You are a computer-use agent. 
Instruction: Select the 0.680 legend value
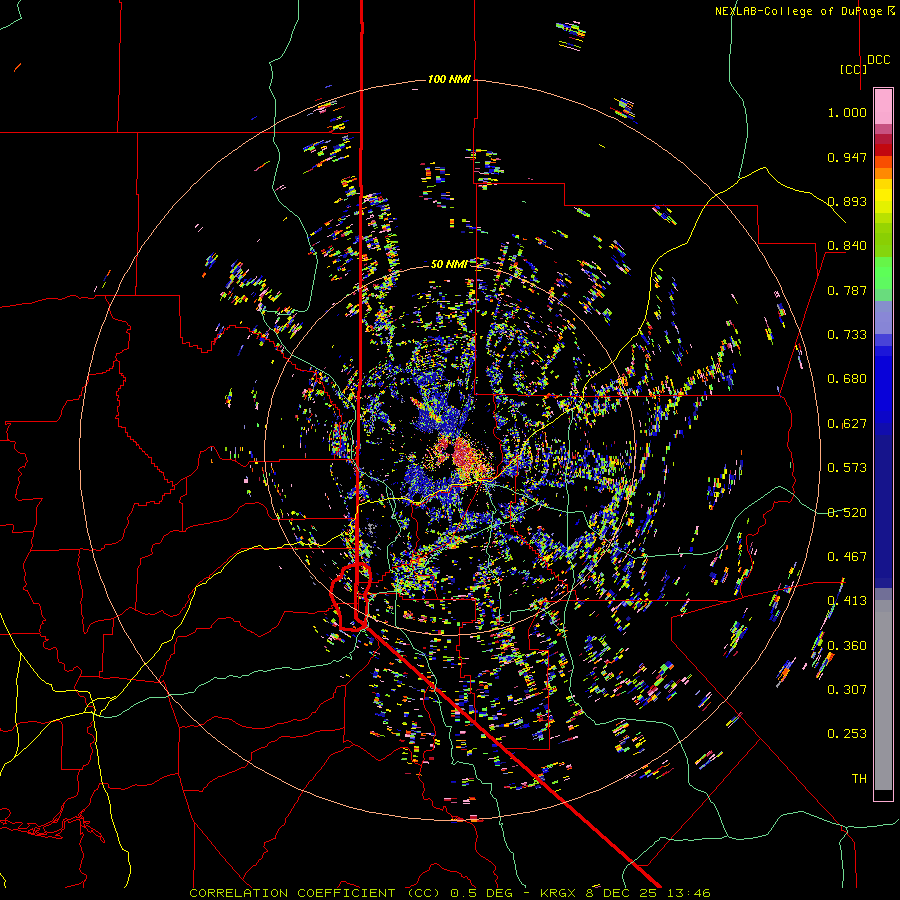tap(847, 379)
